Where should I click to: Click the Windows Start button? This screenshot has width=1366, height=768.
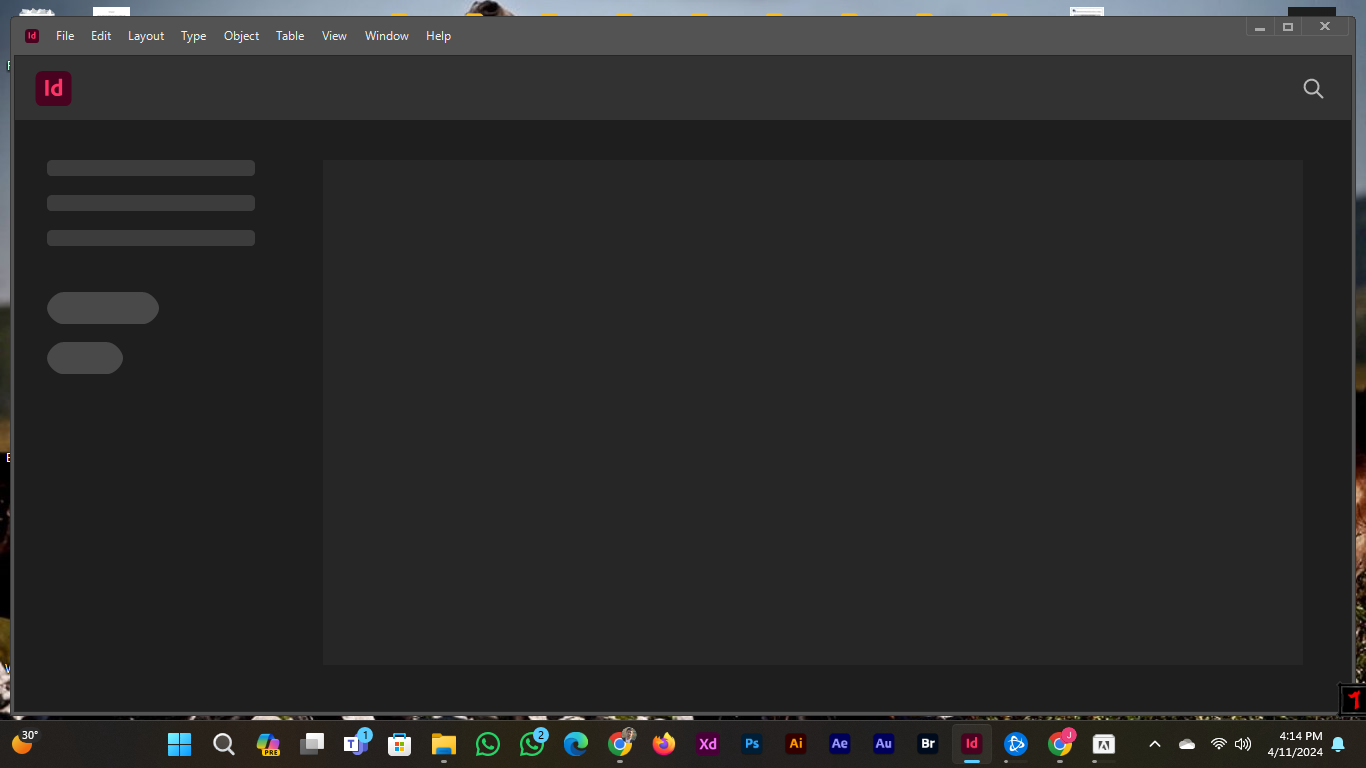pos(179,744)
